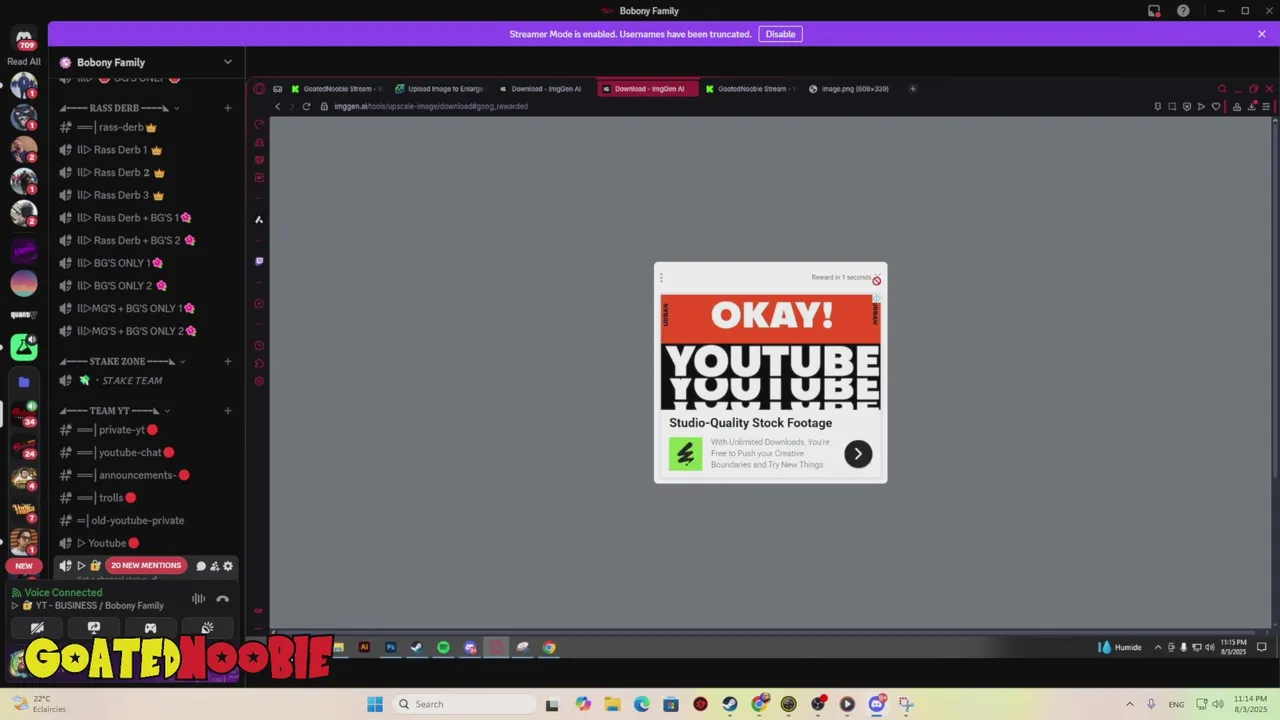The width and height of the screenshot is (1280, 720).
Task: Join the Rass Derb 1 voice channel
Action: tap(120, 150)
